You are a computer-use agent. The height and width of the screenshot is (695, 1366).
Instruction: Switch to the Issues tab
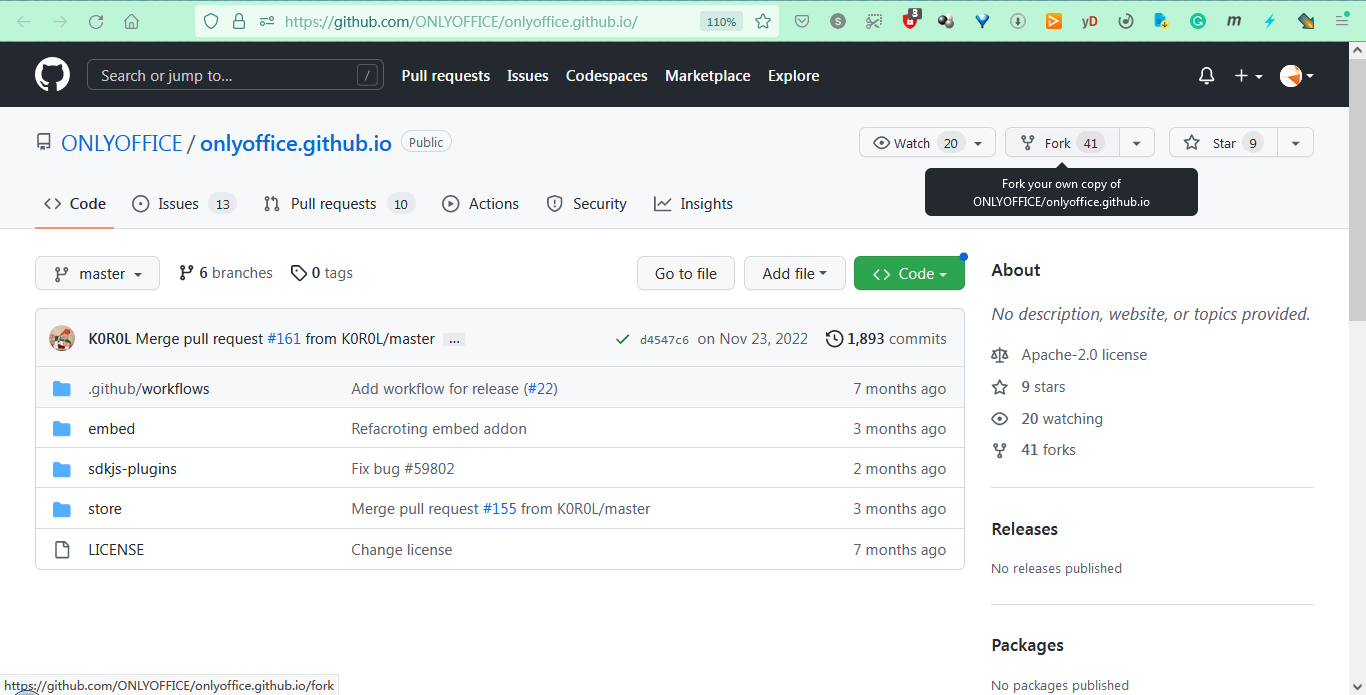[x=184, y=204]
